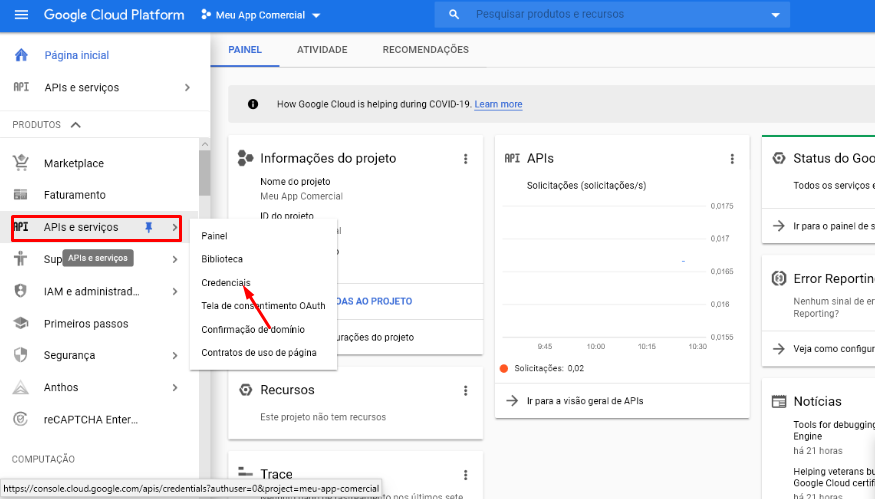Click arrow icon beside Ir para a visão geral de APIs

click(512, 401)
